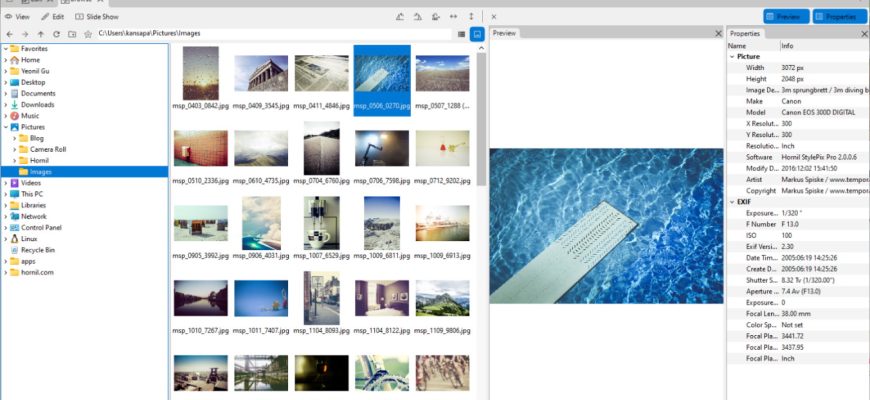This screenshot has height=400, width=870.
Task: Select the Homil folder under Pictures
Action: pyautogui.click(x=34, y=160)
